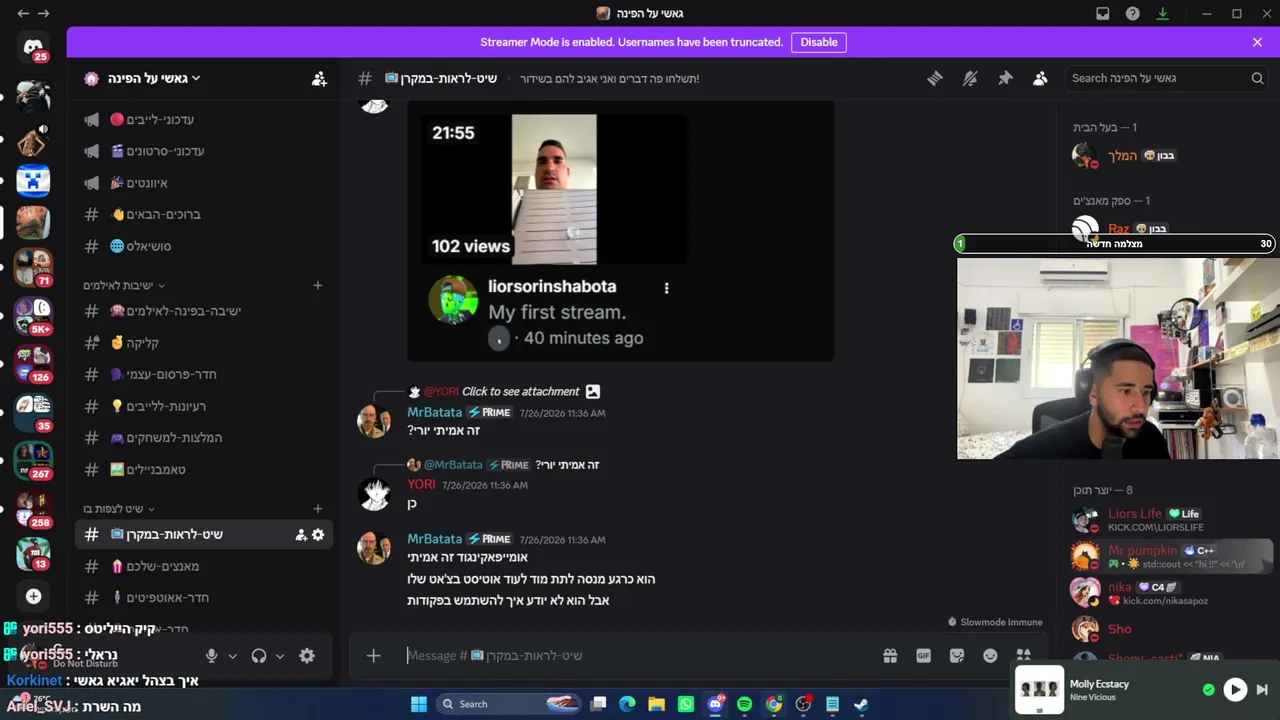Collapse the שיט לצפות בו category

pyautogui.click(x=119, y=509)
